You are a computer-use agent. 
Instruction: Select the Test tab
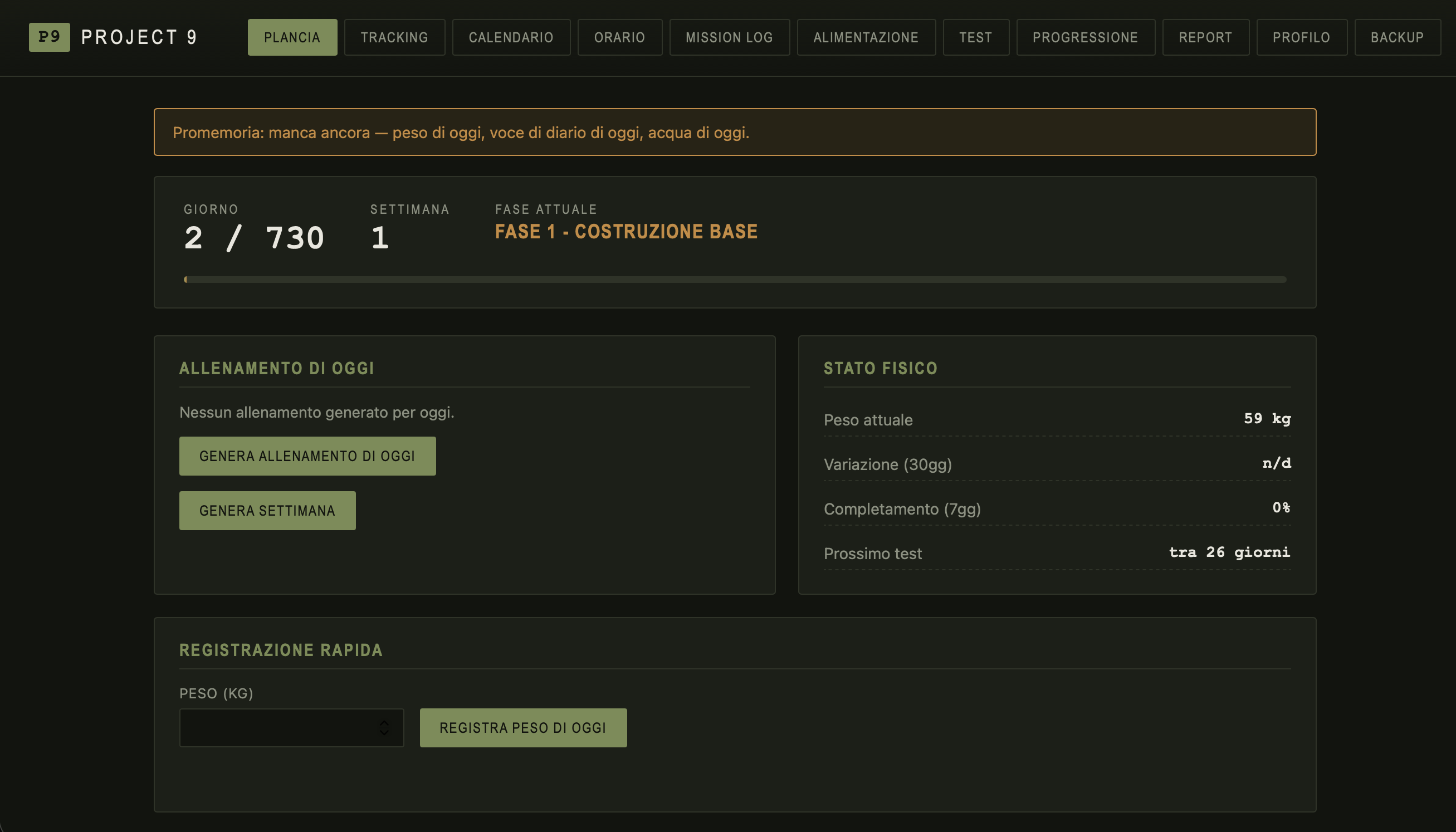tap(975, 37)
